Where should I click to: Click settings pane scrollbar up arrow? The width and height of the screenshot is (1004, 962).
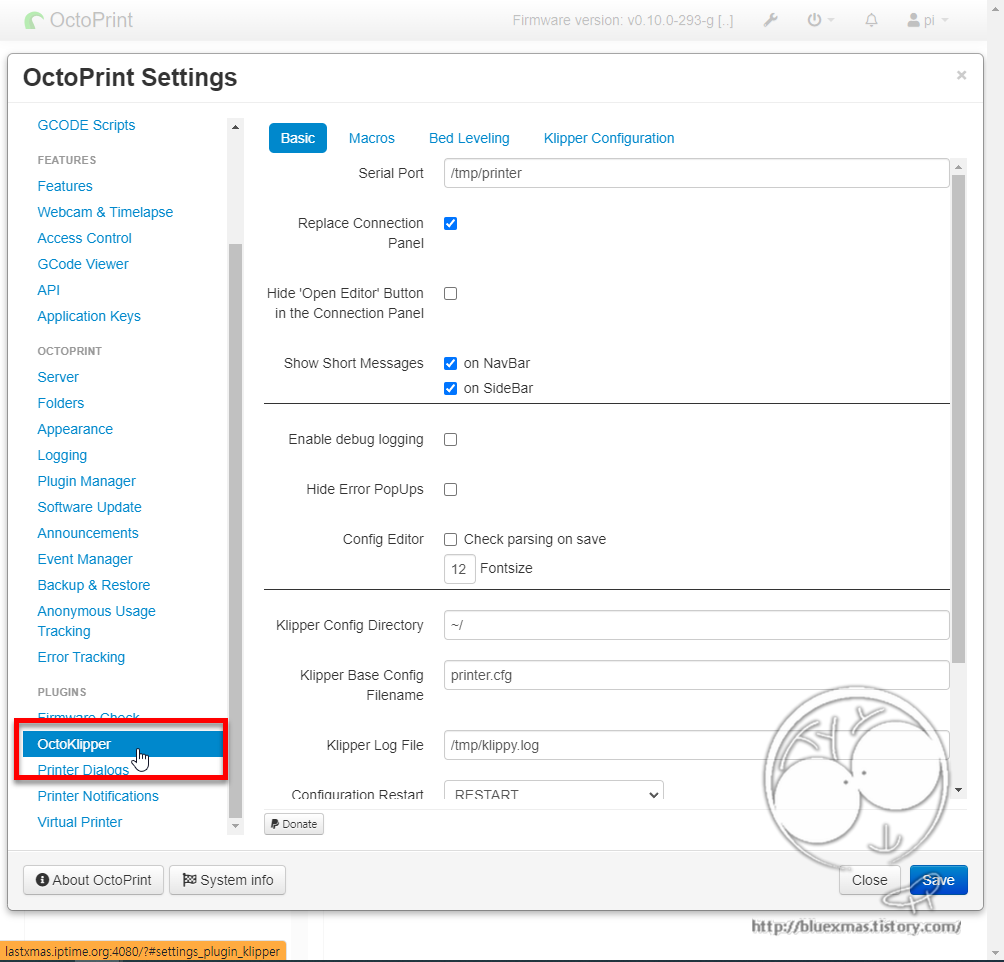(959, 167)
